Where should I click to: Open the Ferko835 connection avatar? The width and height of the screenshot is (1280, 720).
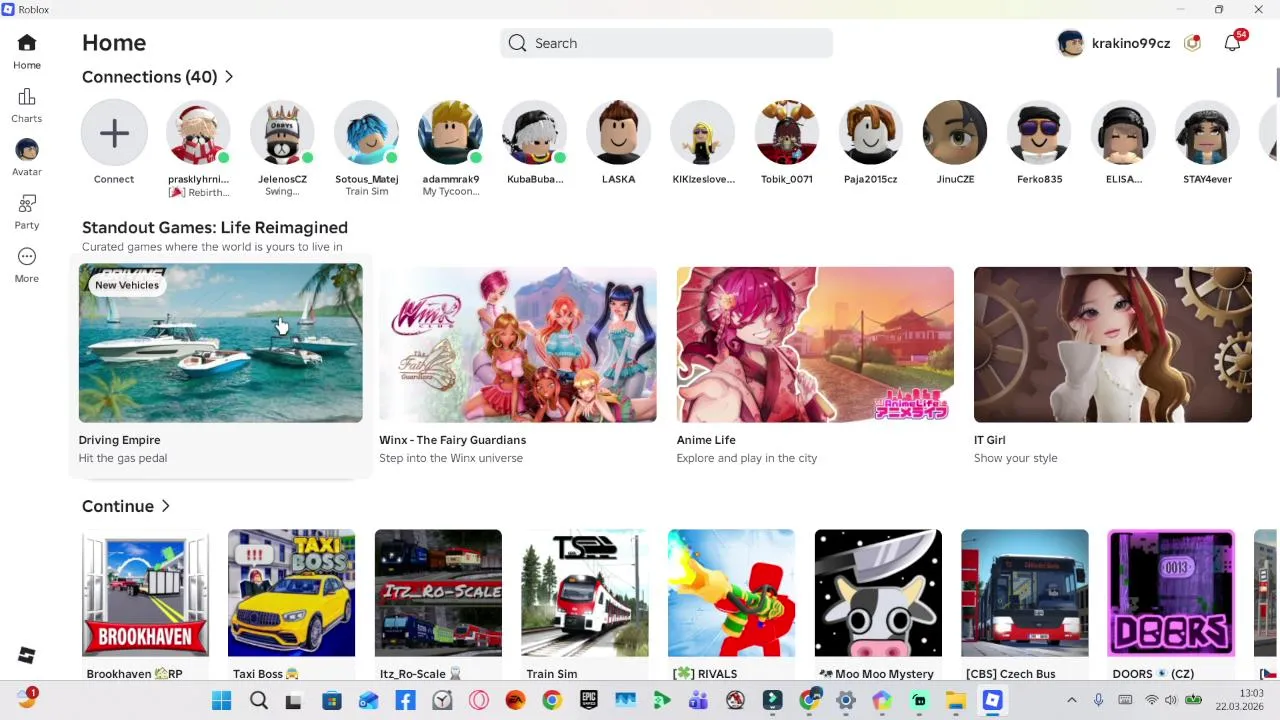click(1039, 132)
